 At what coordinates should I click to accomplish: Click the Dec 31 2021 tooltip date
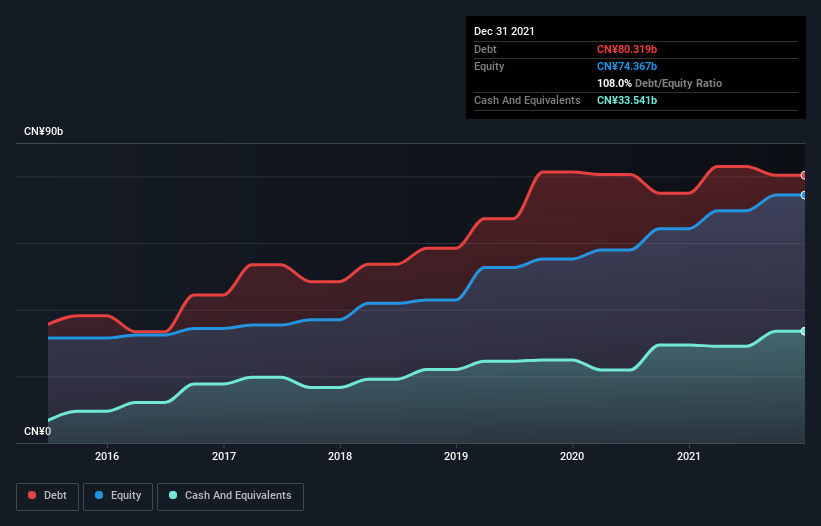(504, 31)
